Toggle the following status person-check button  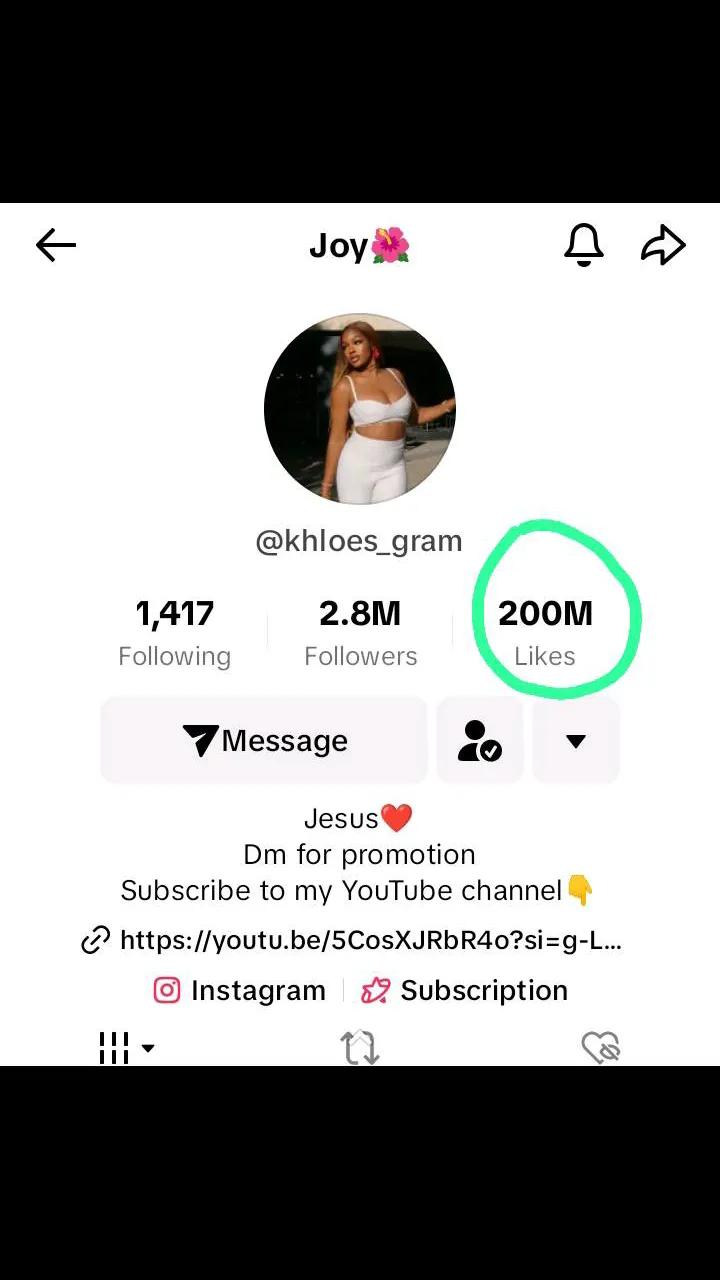click(479, 741)
